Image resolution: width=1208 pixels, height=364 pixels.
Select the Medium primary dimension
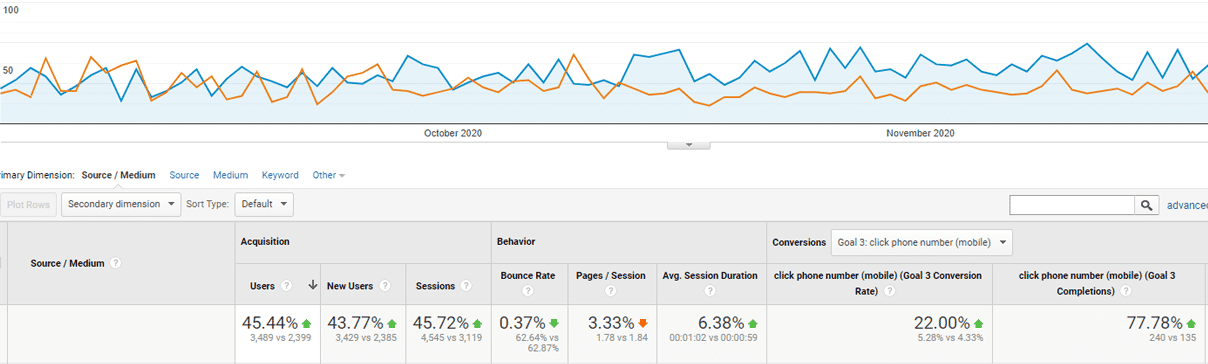click(x=230, y=175)
